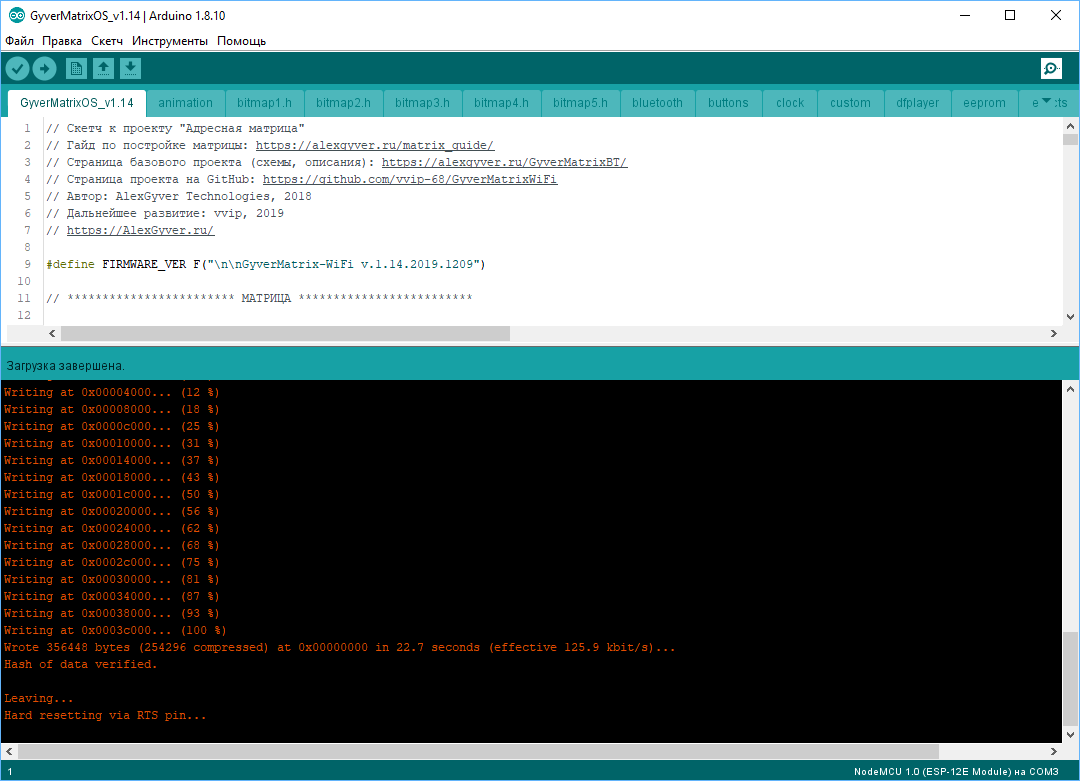
Task: Click editor vertical scrollbar down arrow
Action: (x=1070, y=317)
